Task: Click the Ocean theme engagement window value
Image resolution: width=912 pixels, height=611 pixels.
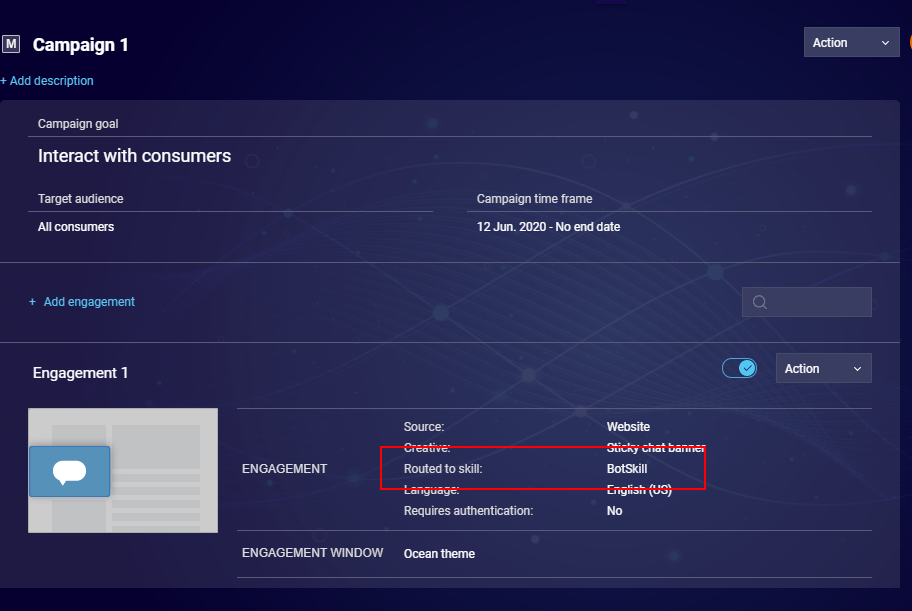Action: click(x=439, y=553)
